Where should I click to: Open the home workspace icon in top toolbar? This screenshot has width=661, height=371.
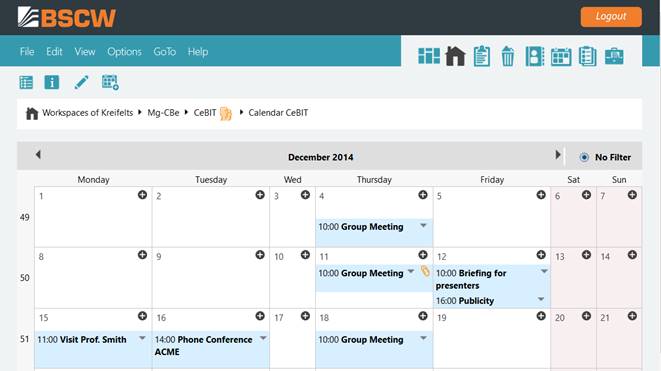(x=455, y=56)
